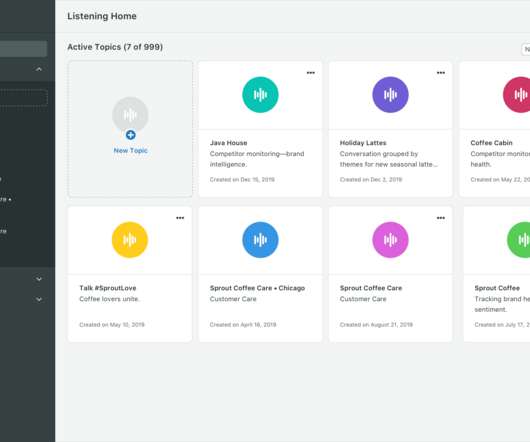The width and height of the screenshot is (530, 442).
Task: Click 'Created on August 21' date text
Action: pos(376,325)
